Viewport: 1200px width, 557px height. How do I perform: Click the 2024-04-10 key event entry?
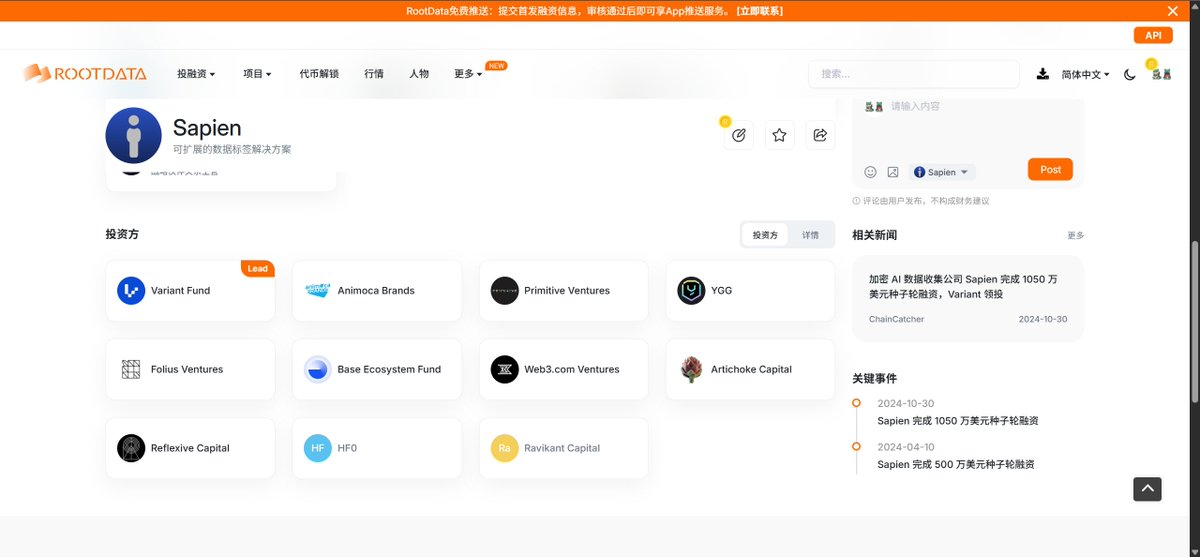[x=955, y=456]
